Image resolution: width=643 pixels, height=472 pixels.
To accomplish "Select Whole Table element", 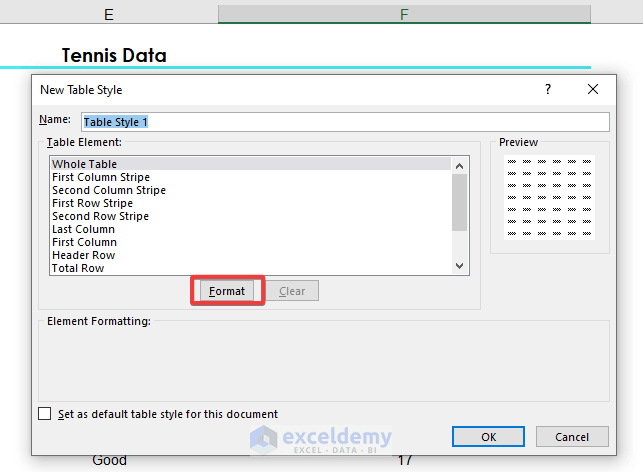I will click(251, 164).
